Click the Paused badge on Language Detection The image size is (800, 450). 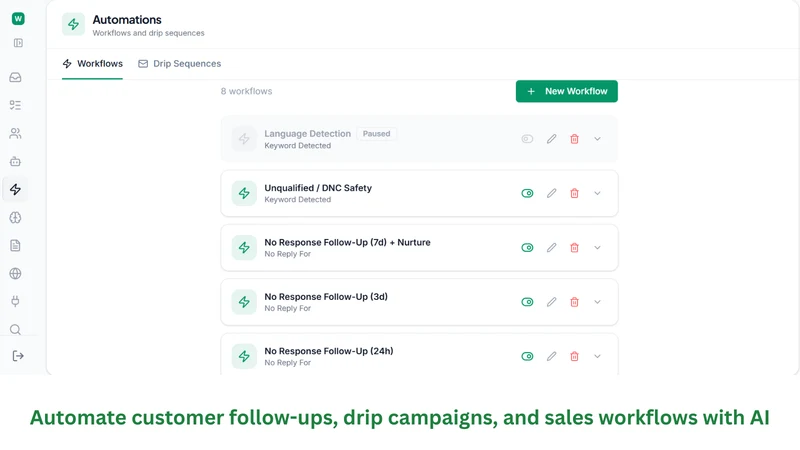pos(377,134)
